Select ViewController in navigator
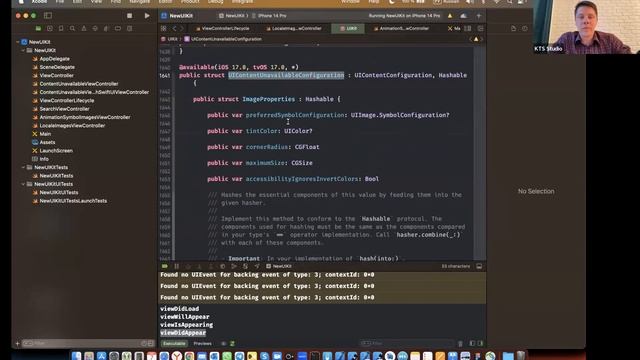640x360 pixels. pos(53,76)
